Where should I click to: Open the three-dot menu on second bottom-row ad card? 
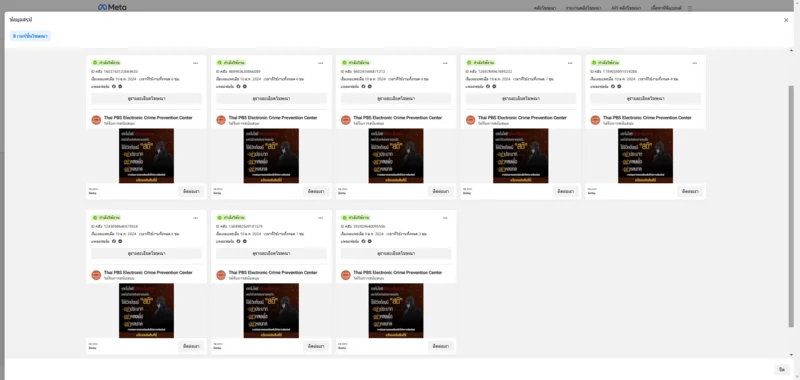[x=320, y=218]
